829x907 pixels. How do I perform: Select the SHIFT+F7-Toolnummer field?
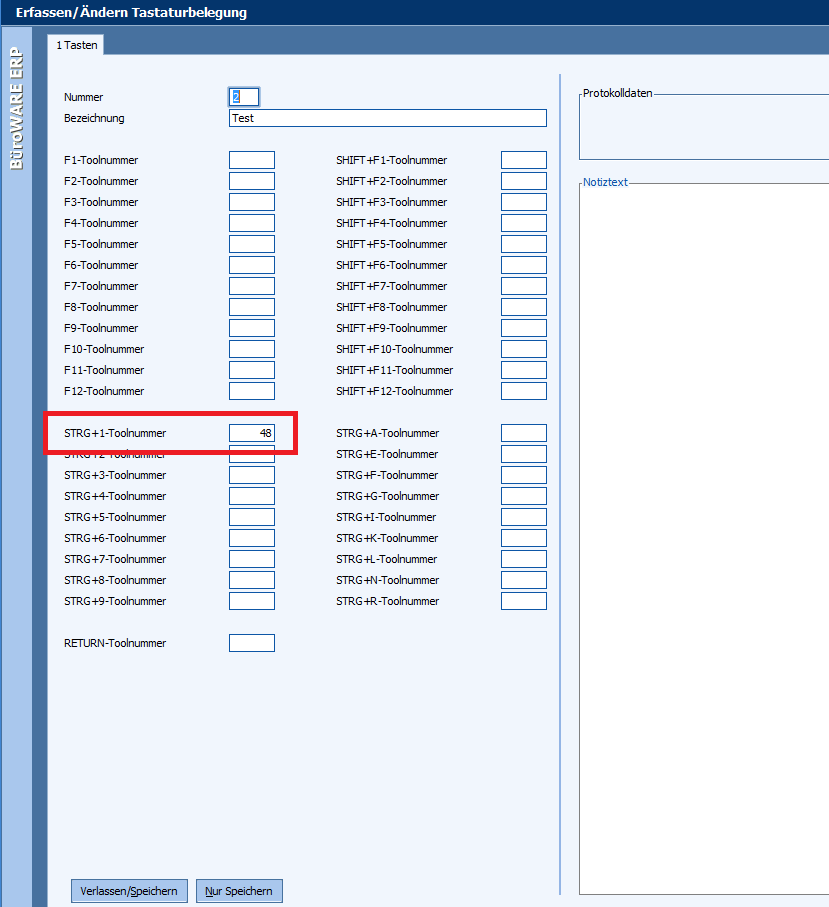pyautogui.click(x=523, y=286)
